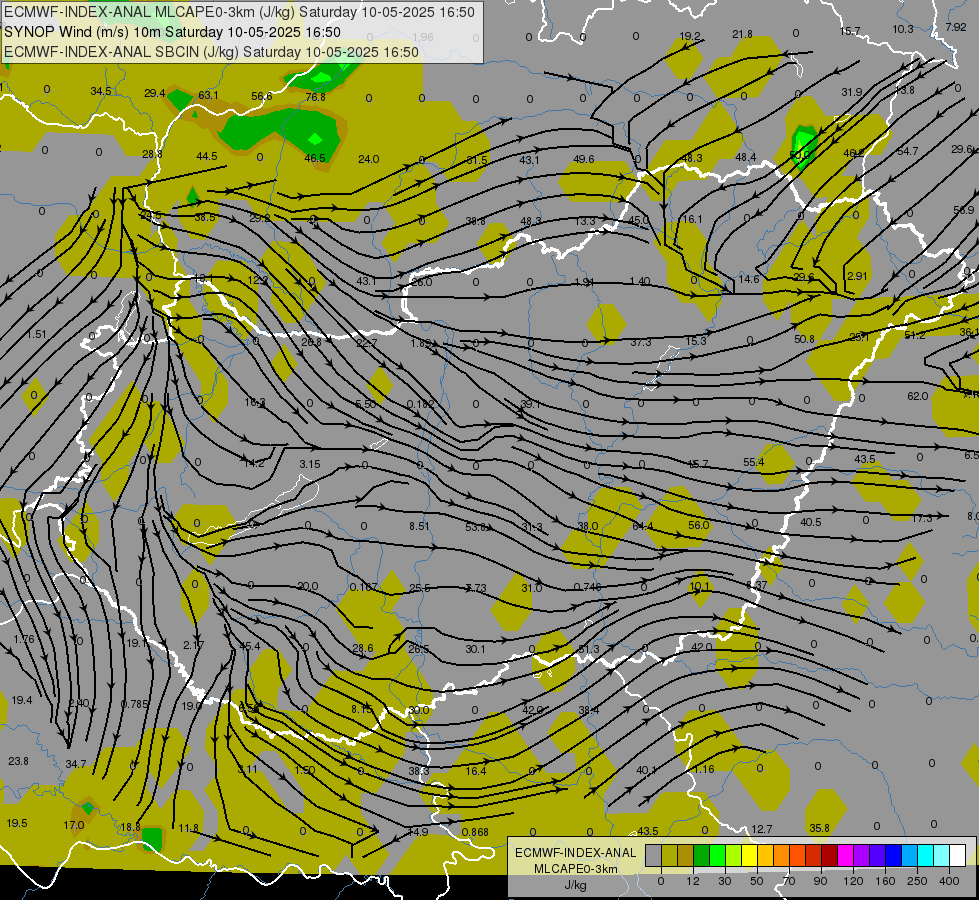979x900 pixels.
Task: Click the legend tick label 90
Action: [820, 881]
